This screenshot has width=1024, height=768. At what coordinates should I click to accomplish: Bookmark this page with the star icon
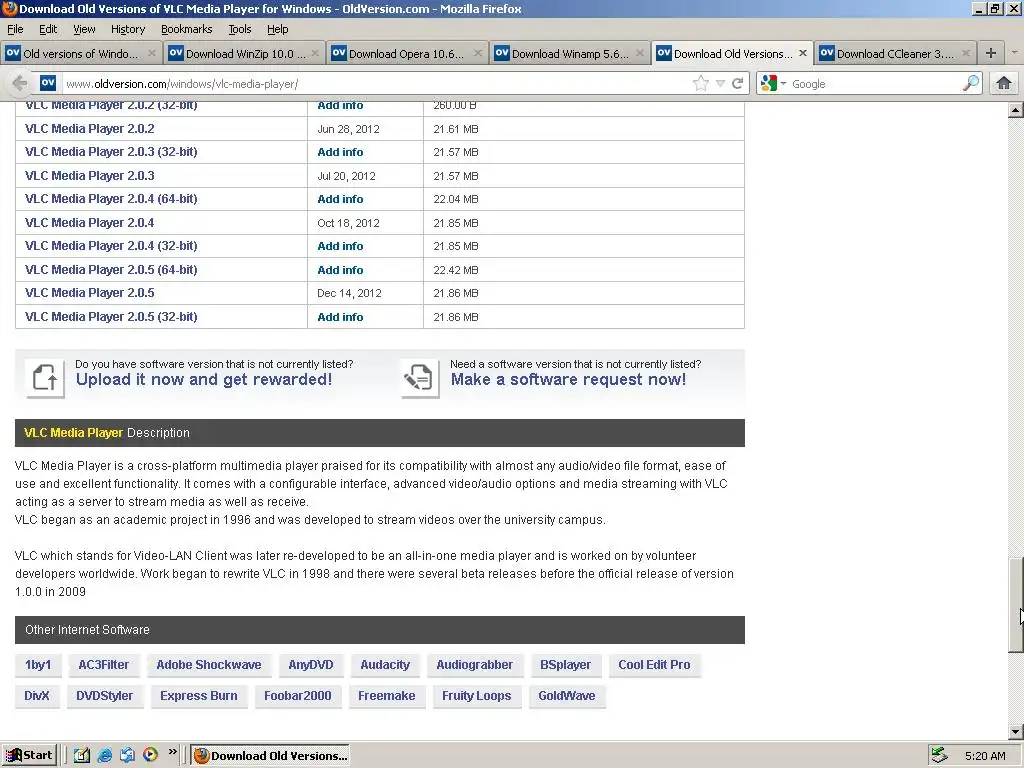pyautogui.click(x=701, y=84)
